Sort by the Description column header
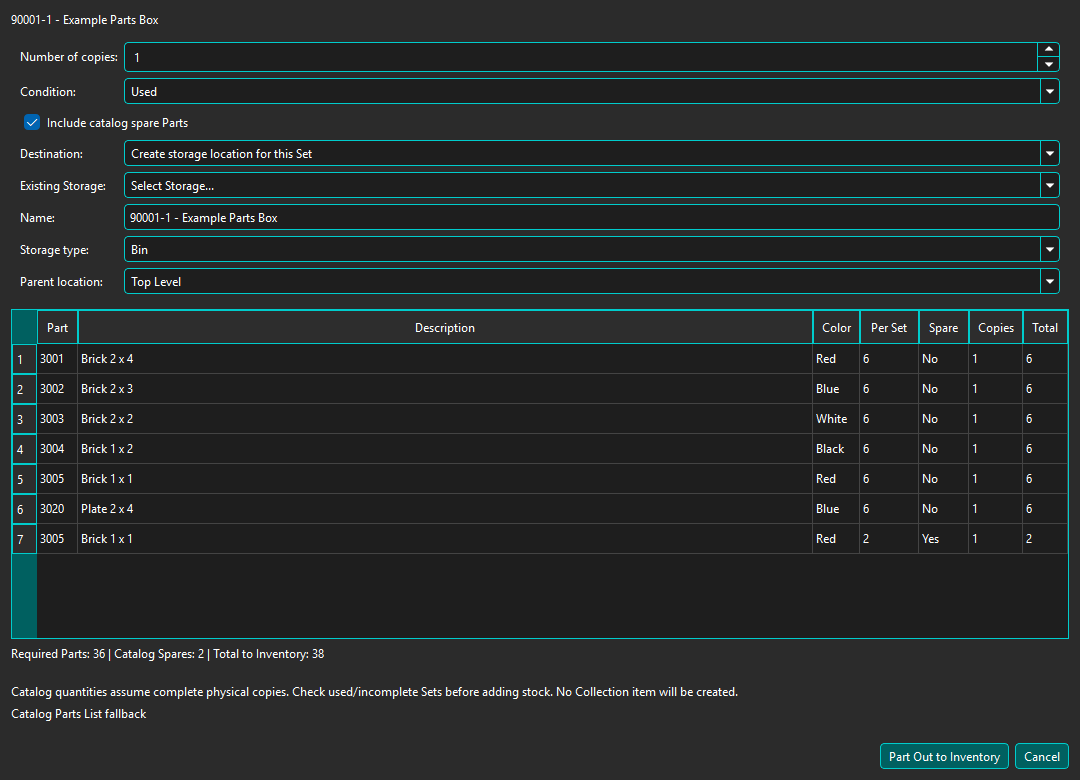The width and height of the screenshot is (1080, 780). click(x=445, y=327)
